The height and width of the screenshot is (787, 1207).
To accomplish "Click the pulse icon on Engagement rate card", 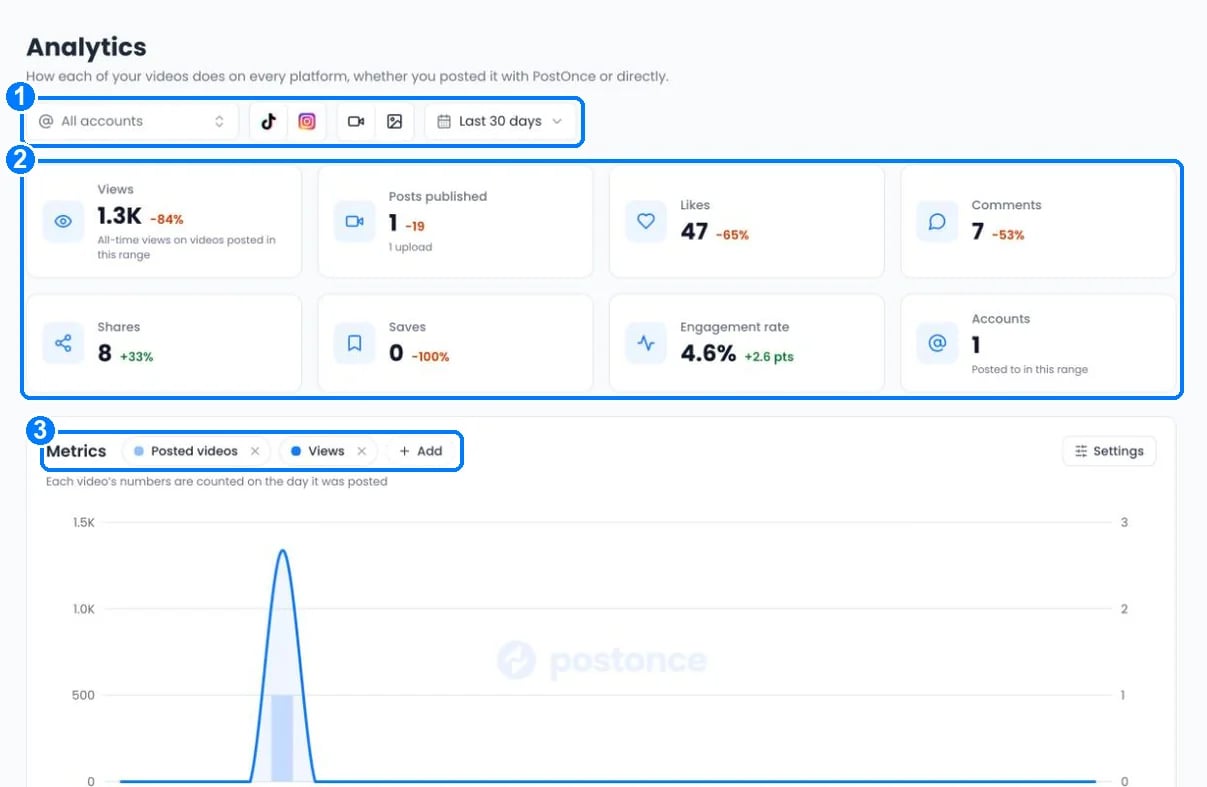I will pos(646,343).
